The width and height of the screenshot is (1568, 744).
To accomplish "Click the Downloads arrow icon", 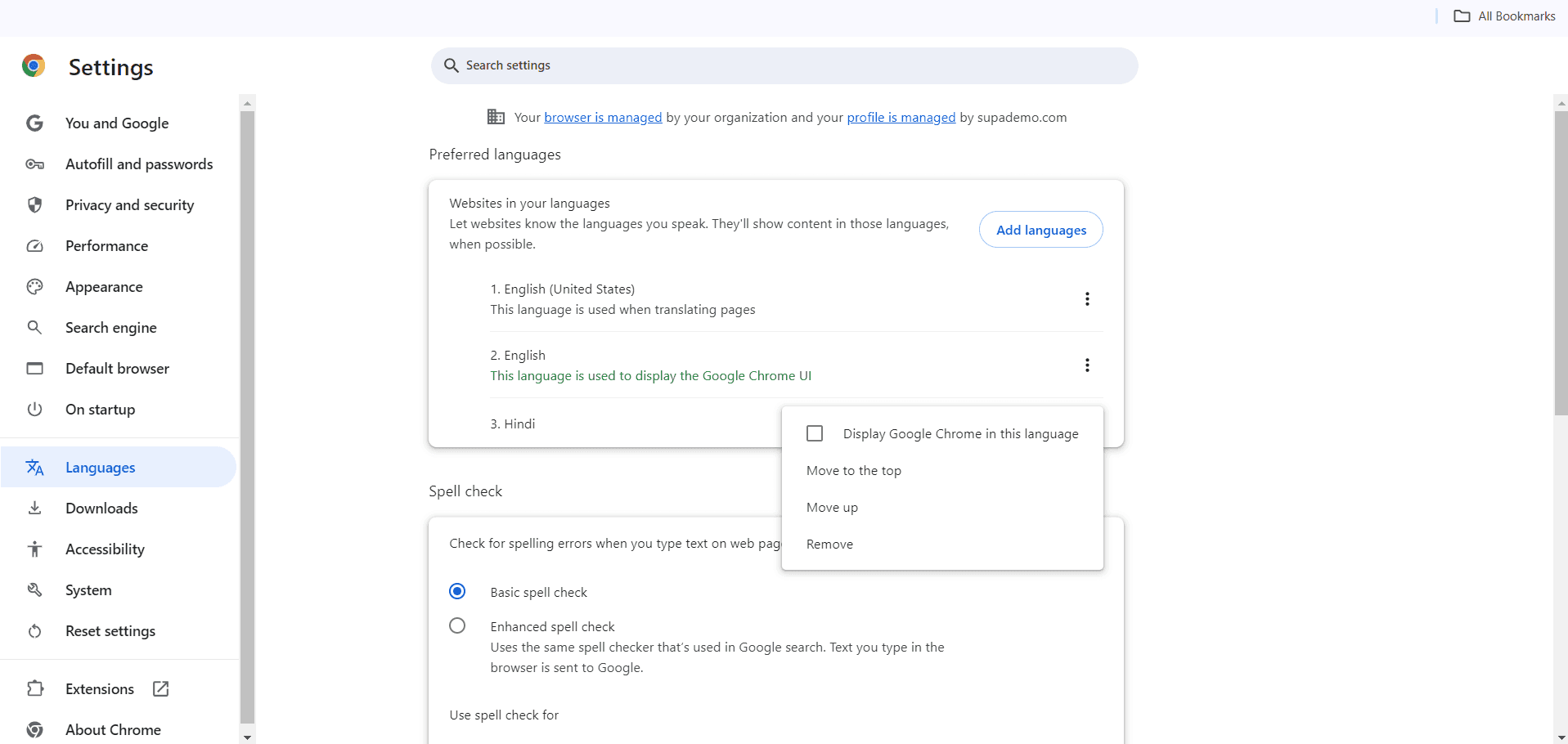I will (x=34, y=508).
